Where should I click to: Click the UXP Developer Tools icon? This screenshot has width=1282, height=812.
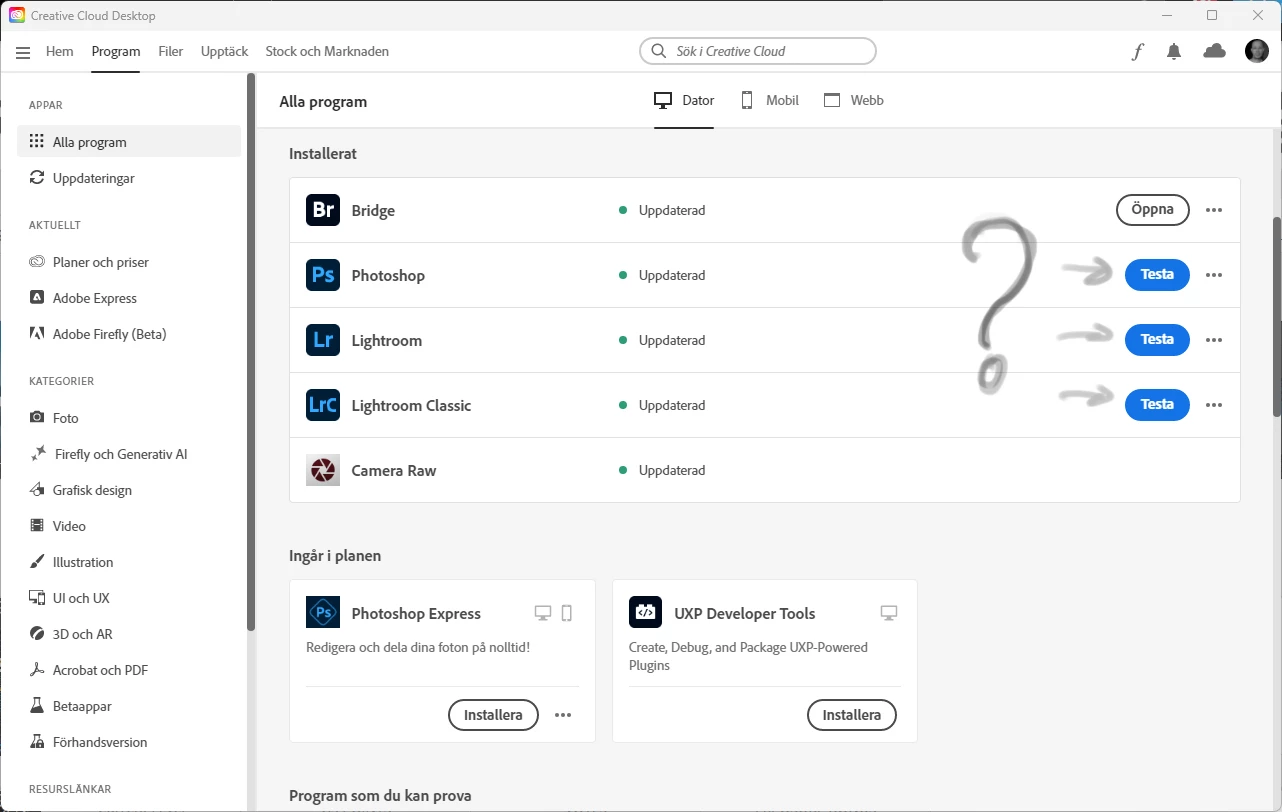click(646, 612)
